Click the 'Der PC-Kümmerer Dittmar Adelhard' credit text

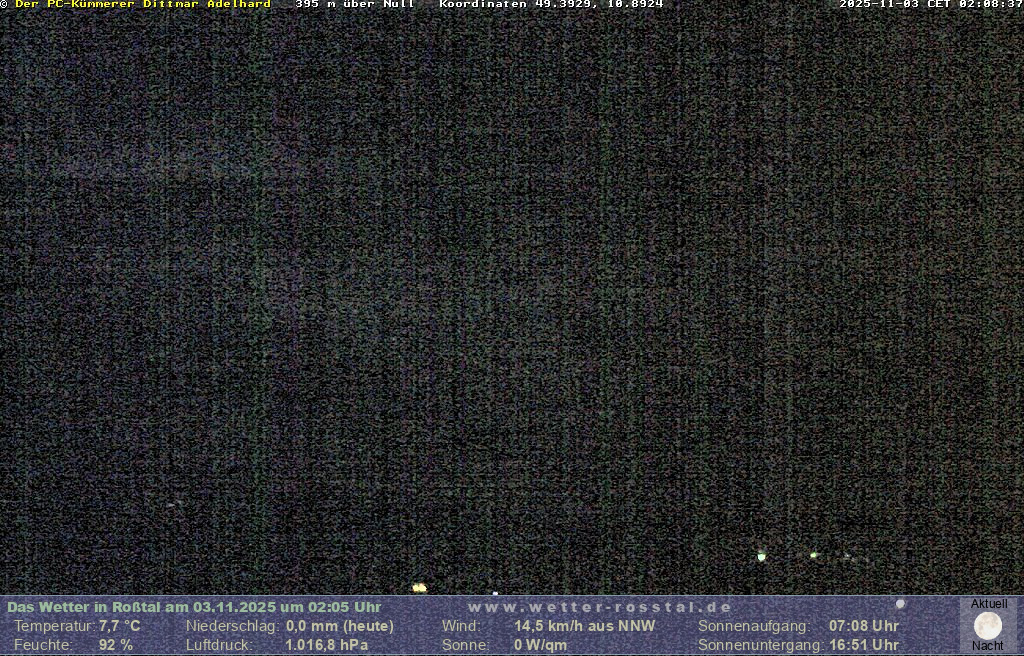tap(143, 5)
